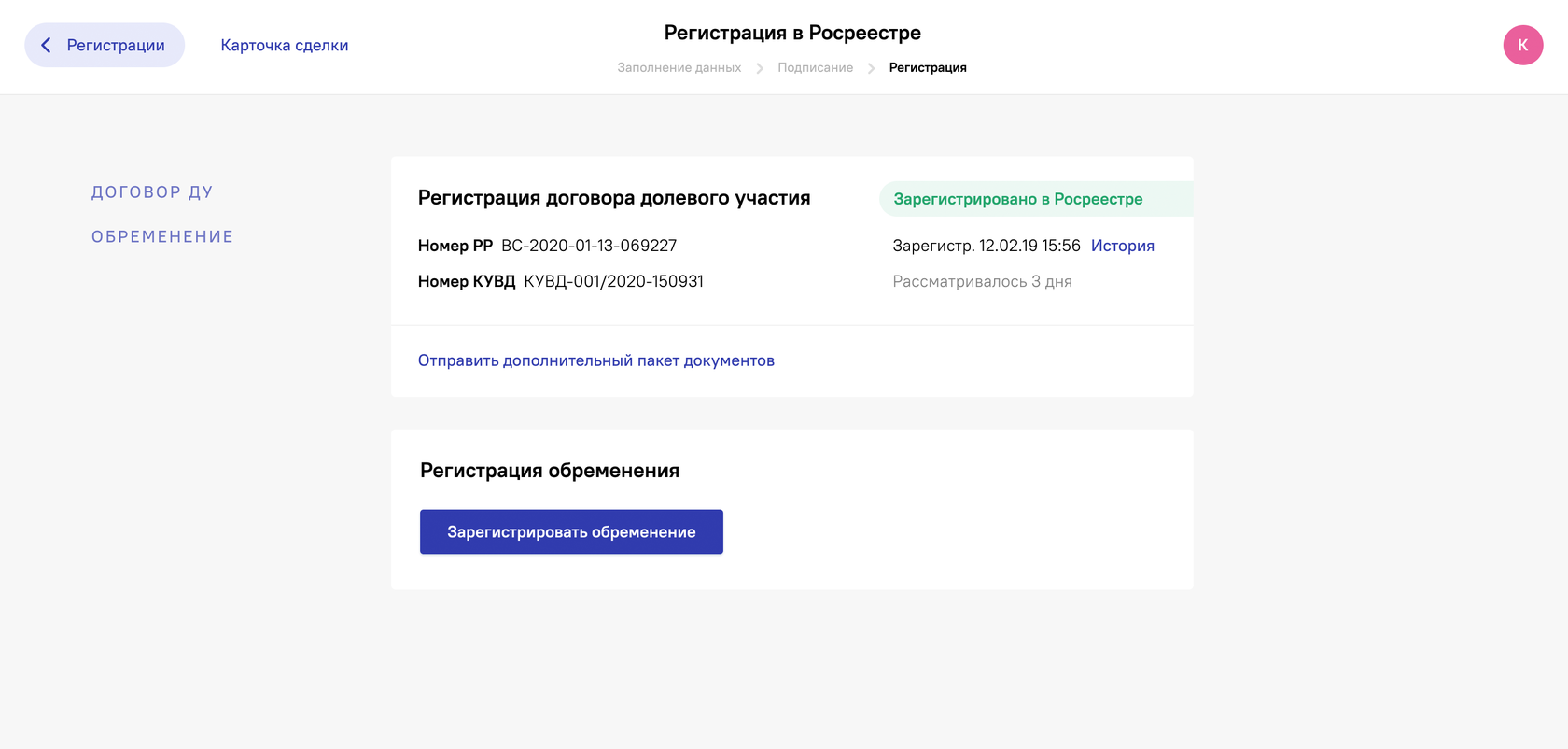Select the Регистрация breadcrumb step

pyautogui.click(x=928, y=67)
